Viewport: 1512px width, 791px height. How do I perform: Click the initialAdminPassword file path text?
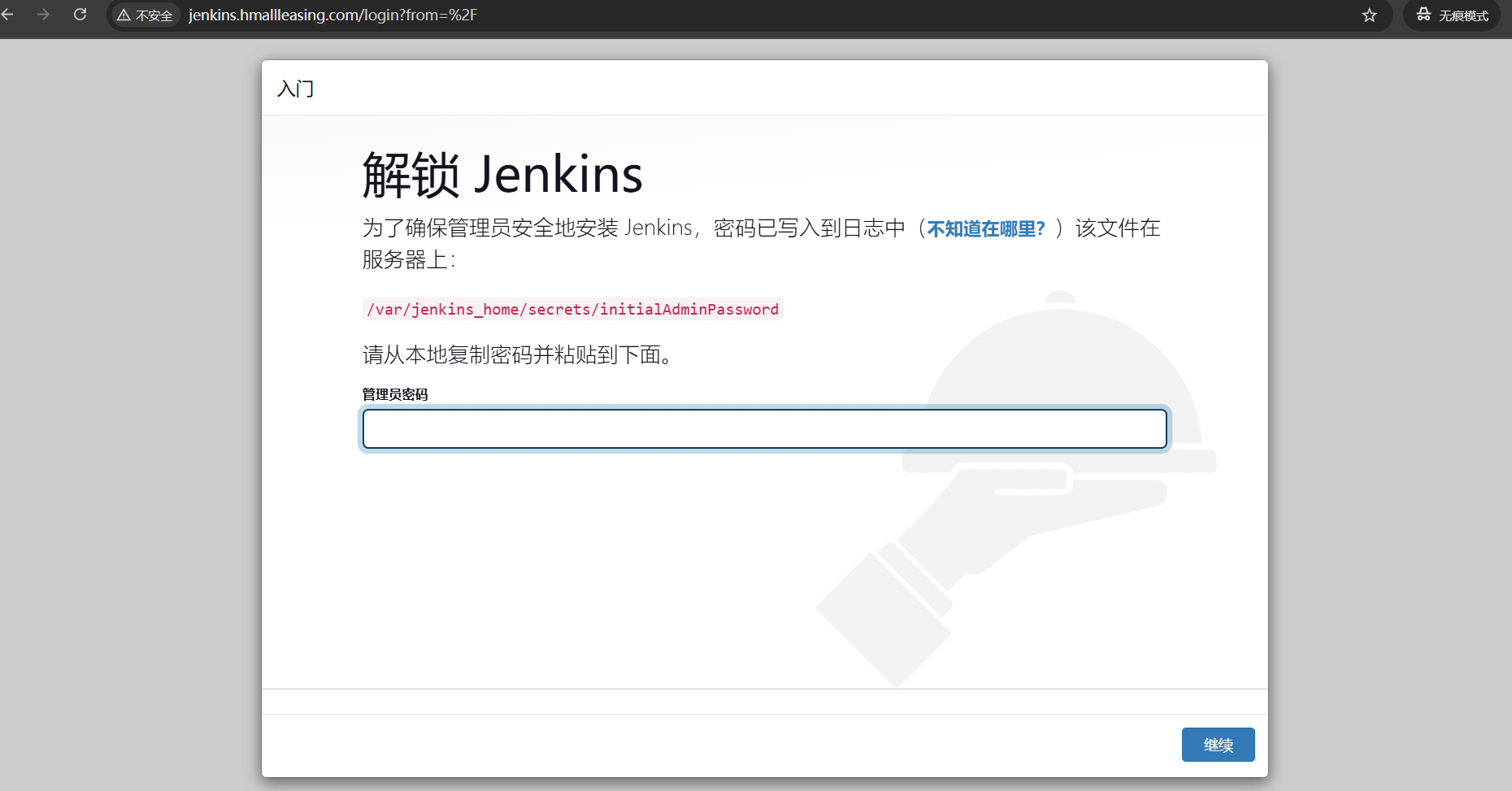point(572,310)
